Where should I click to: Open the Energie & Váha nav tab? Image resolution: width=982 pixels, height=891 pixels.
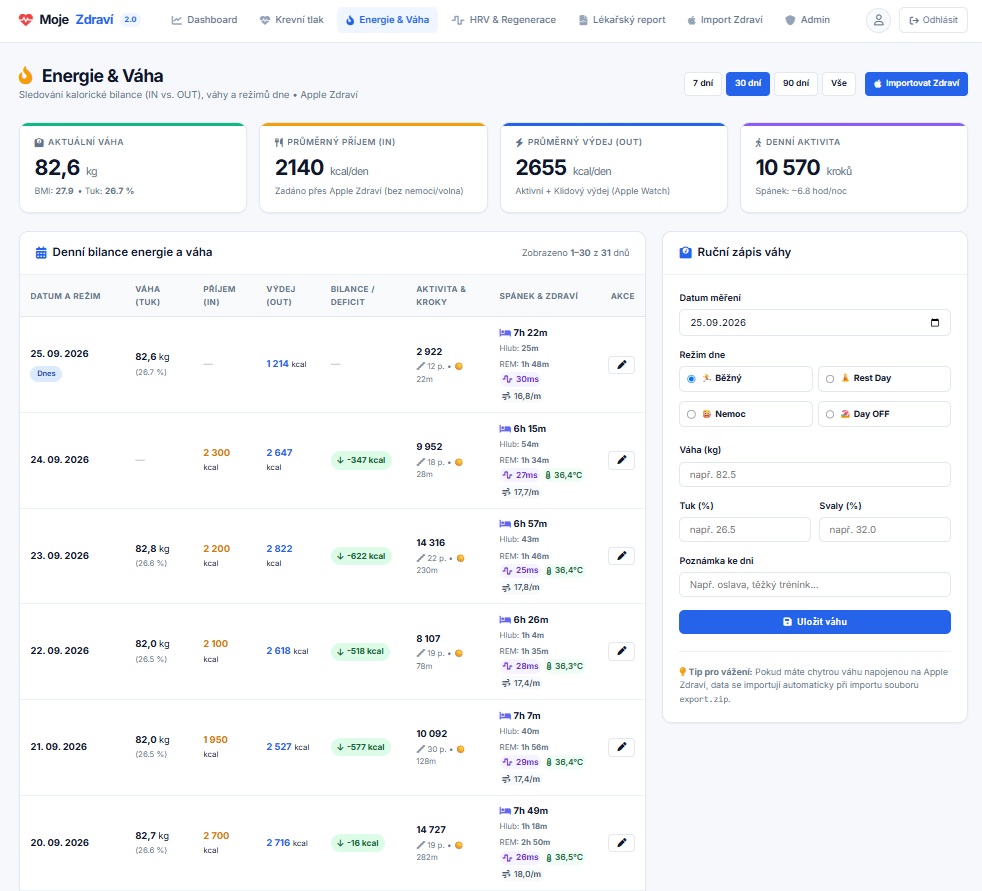pyautogui.click(x=388, y=20)
